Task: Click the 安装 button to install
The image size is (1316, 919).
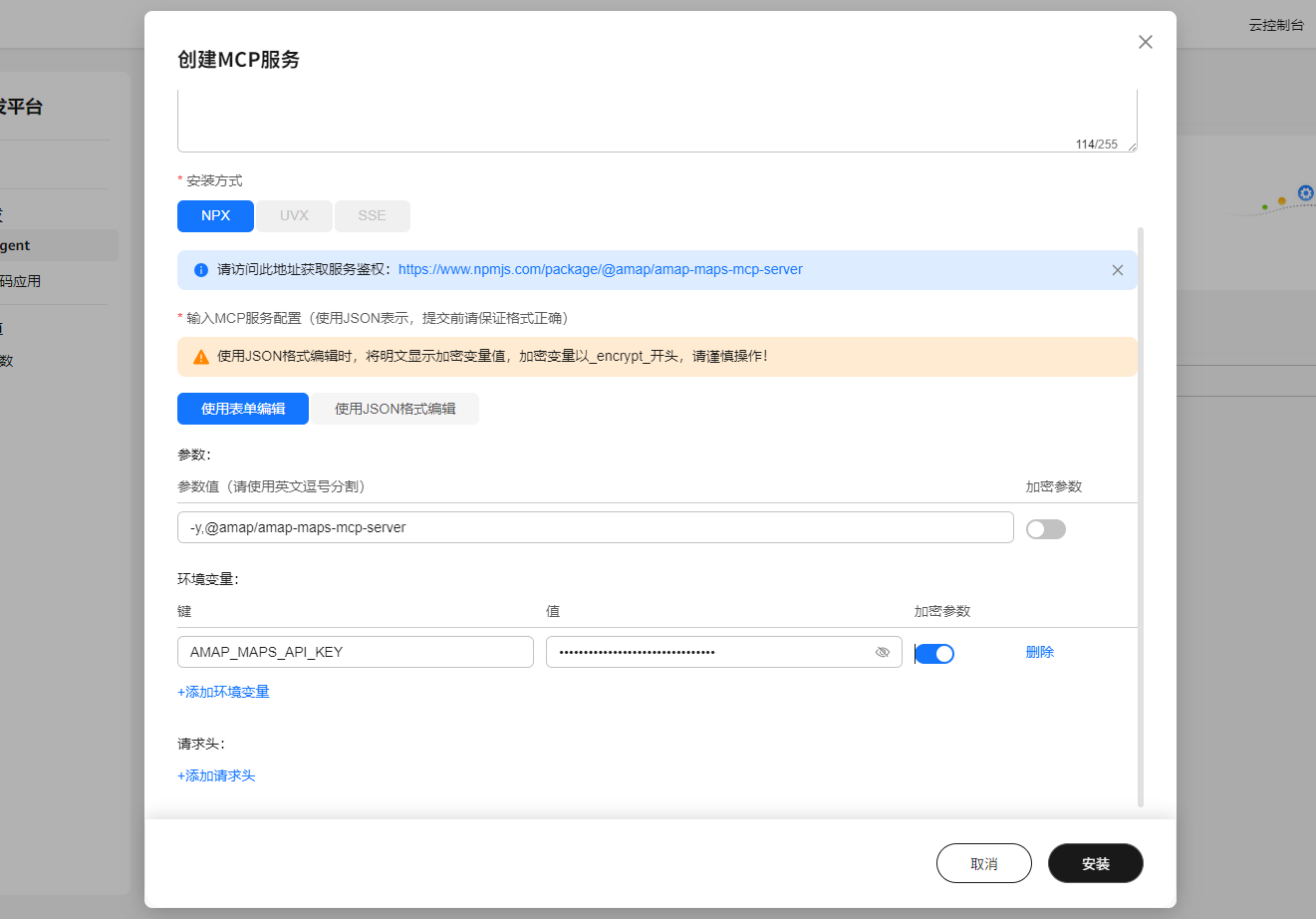Action: (x=1095, y=863)
